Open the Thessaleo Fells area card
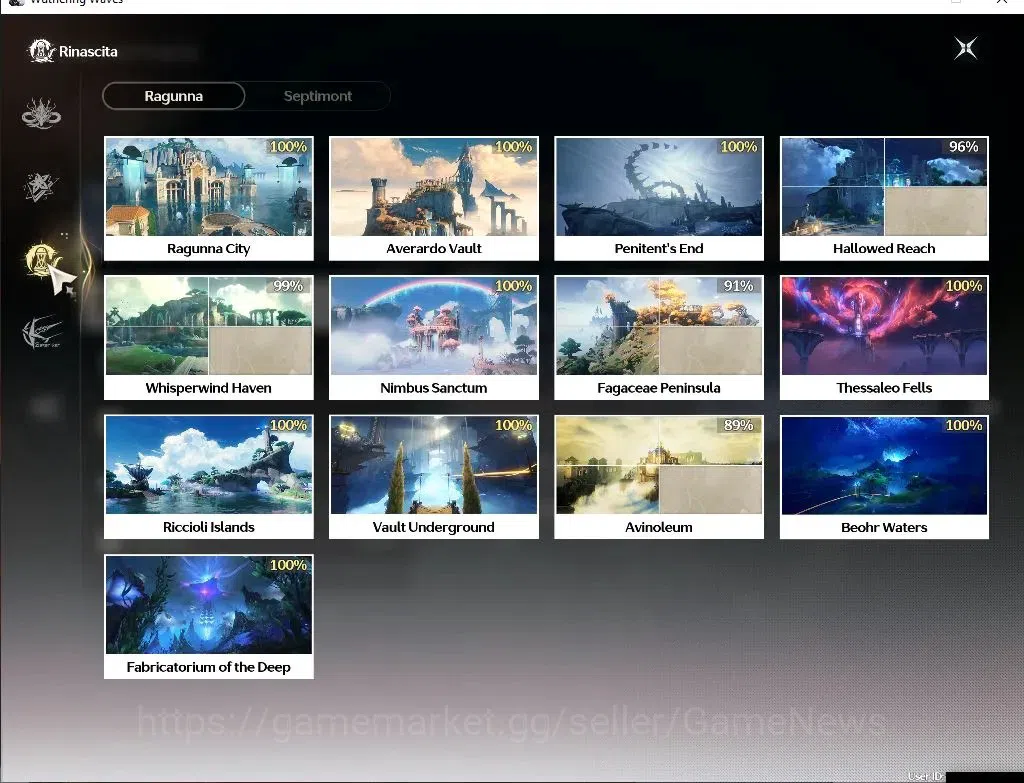Image resolution: width=1024 pixels, height=783 pixels. [x=884, y=338]
